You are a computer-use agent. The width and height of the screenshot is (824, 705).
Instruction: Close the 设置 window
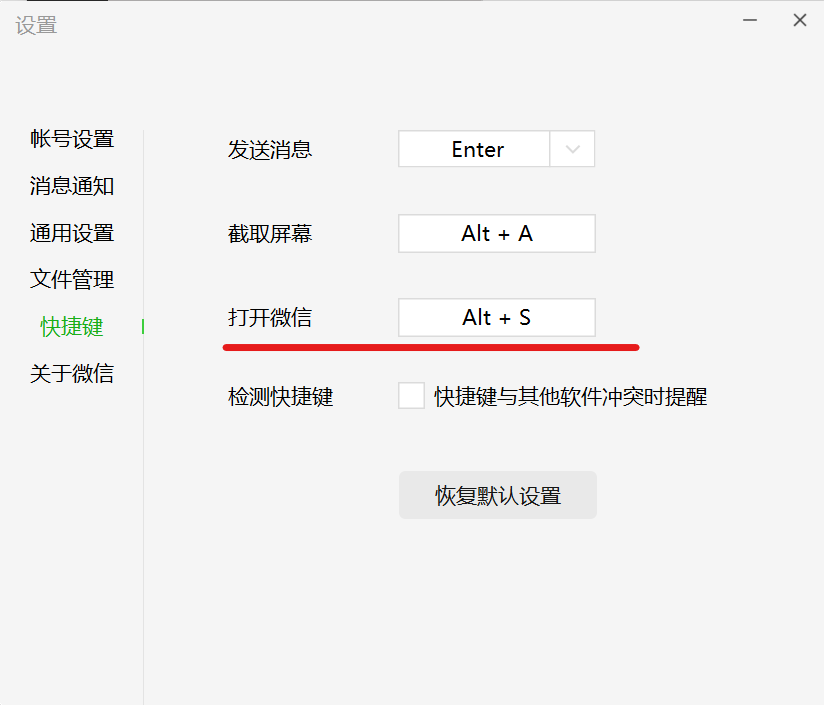(800, 20)
